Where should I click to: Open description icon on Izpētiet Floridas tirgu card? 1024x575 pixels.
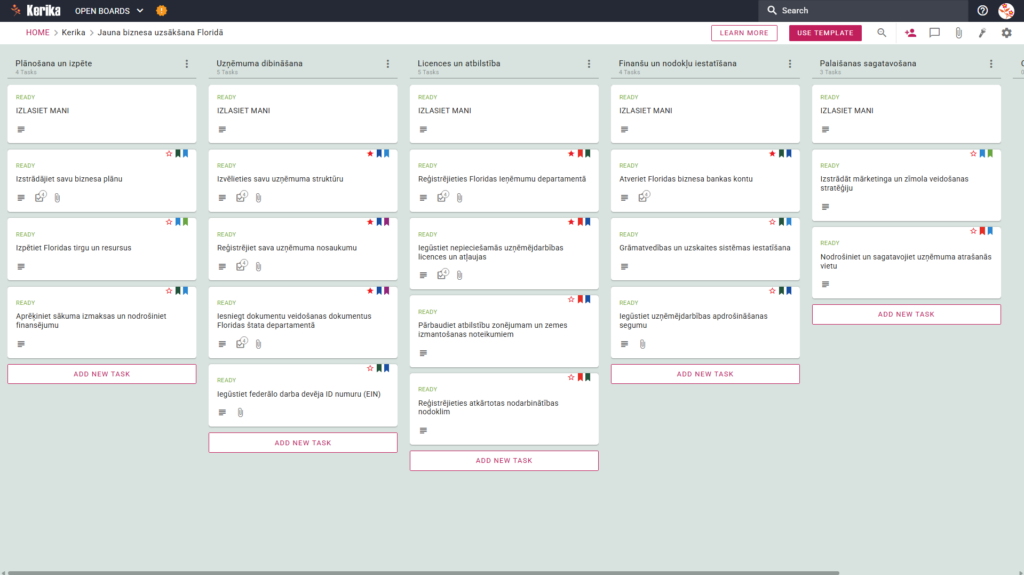(x=21, y=267)
